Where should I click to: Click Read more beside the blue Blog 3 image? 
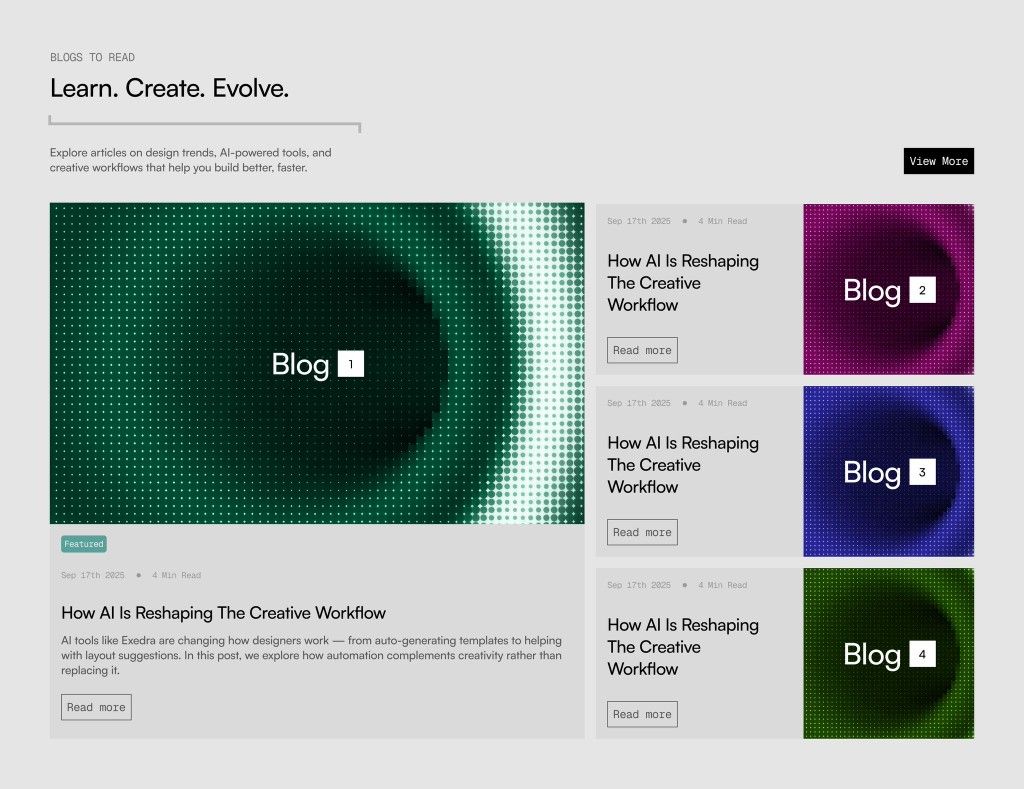[642, 532]
